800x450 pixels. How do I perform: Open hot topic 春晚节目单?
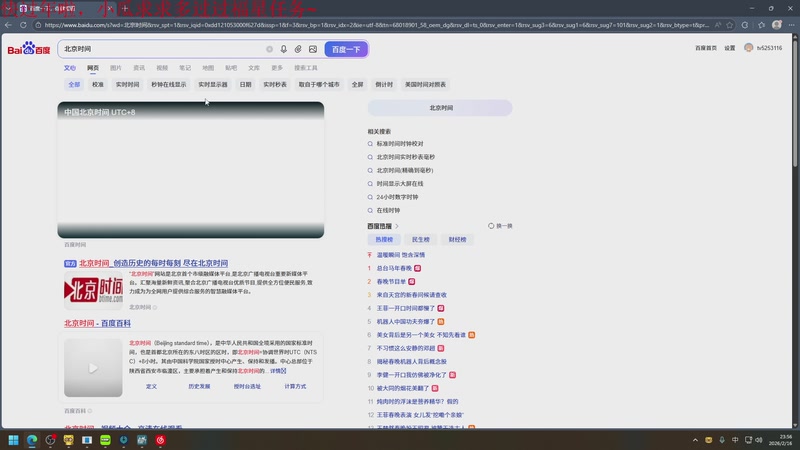[x=391, y=282]
